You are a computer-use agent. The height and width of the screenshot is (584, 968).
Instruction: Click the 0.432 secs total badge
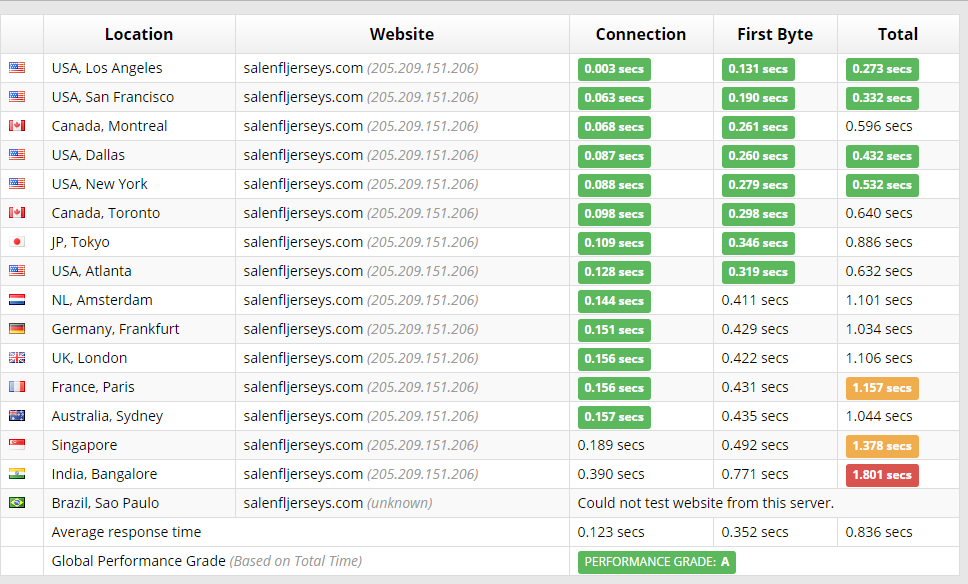[882, 156]
